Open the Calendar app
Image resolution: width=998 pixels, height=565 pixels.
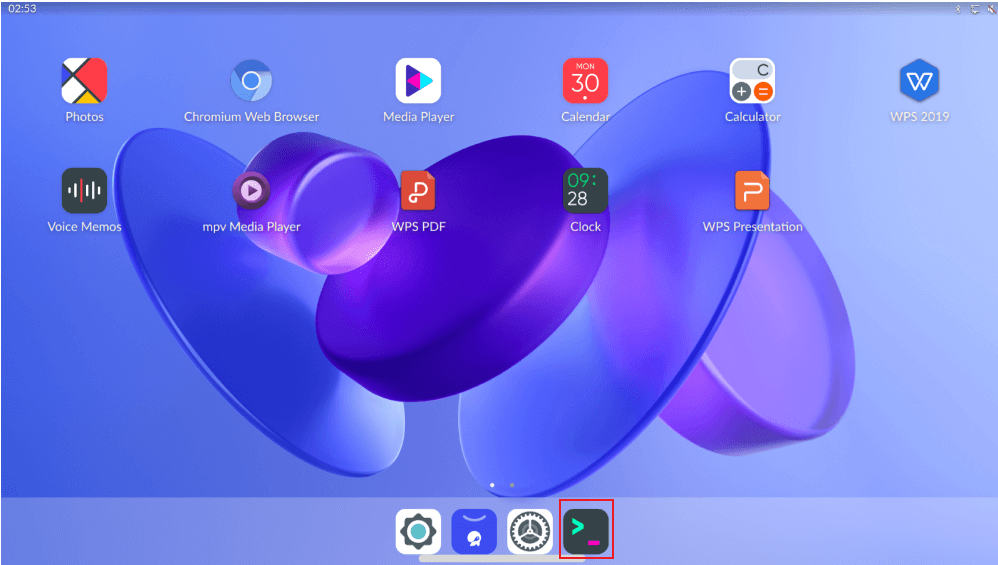pos(585,81)
